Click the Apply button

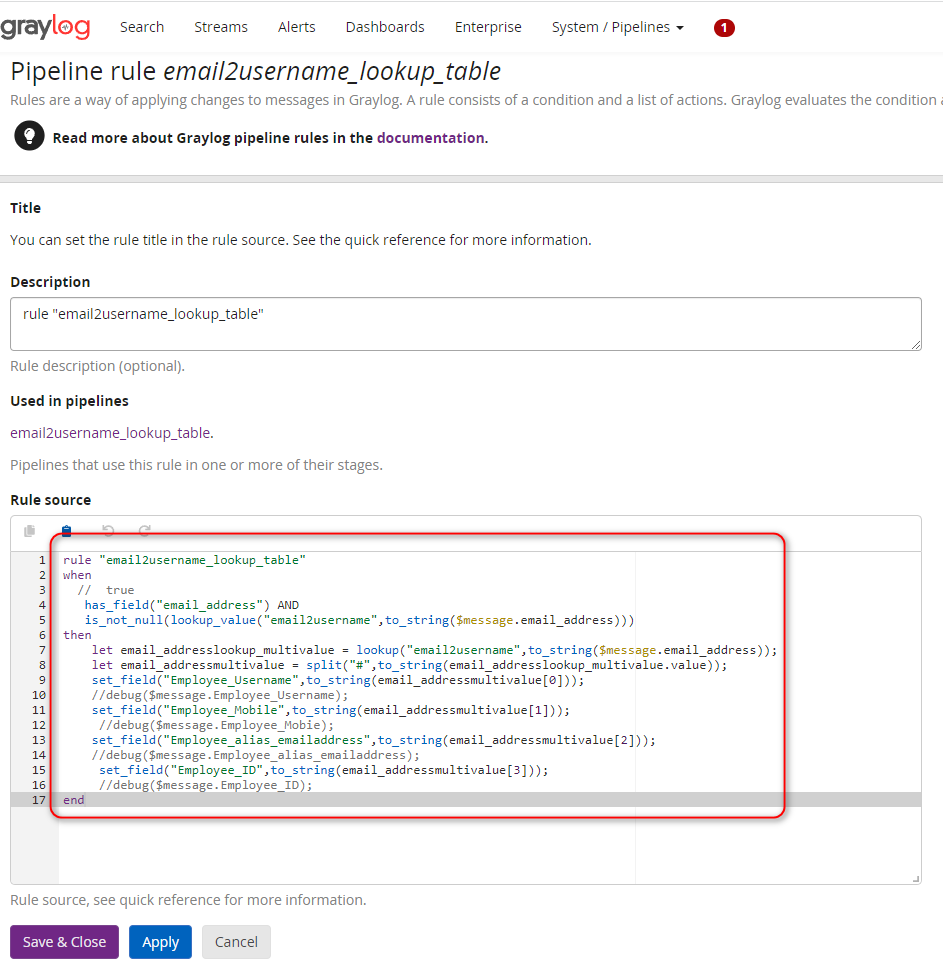click(x=161, y=942)
